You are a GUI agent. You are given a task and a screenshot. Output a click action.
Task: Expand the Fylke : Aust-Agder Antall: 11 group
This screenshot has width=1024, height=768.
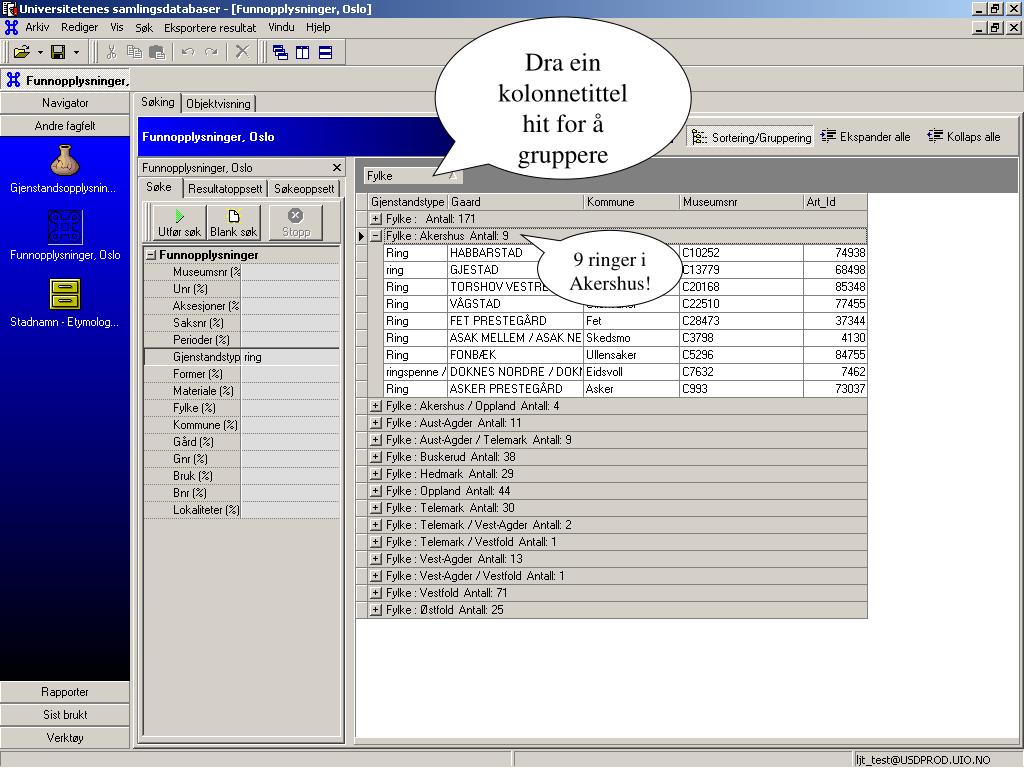point(376,423)
